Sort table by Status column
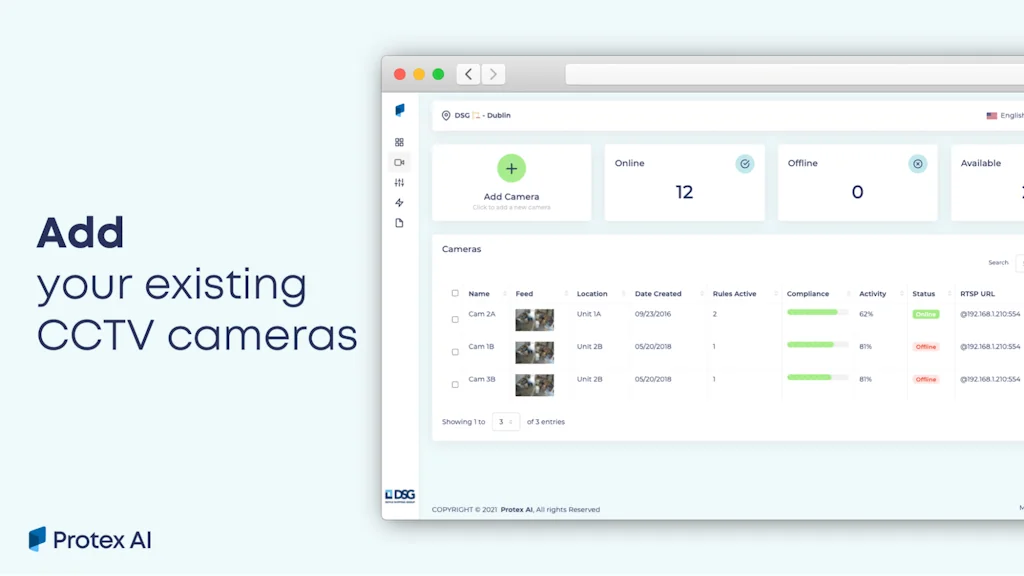The height and width of the screenshot is (576, 1024). [x=923, y=294]
